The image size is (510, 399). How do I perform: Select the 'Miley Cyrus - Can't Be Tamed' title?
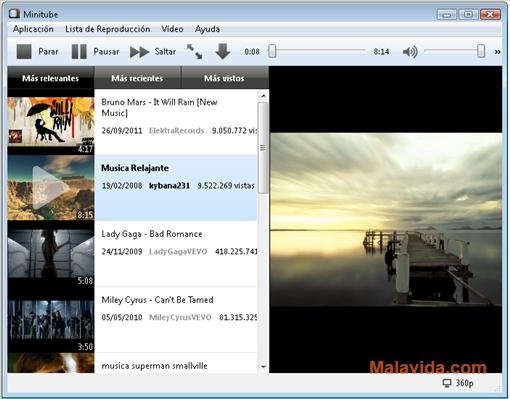point(157,300)
